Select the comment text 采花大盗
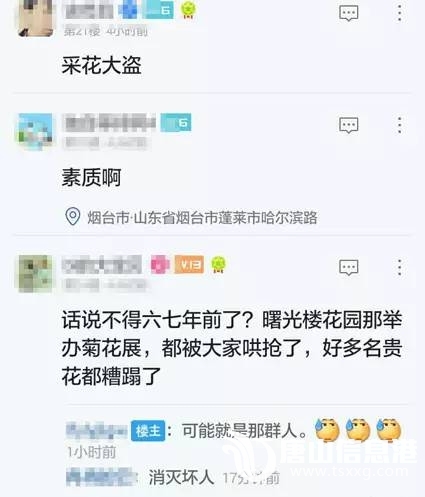Screen dimensions: 425x497 [101, 65]
